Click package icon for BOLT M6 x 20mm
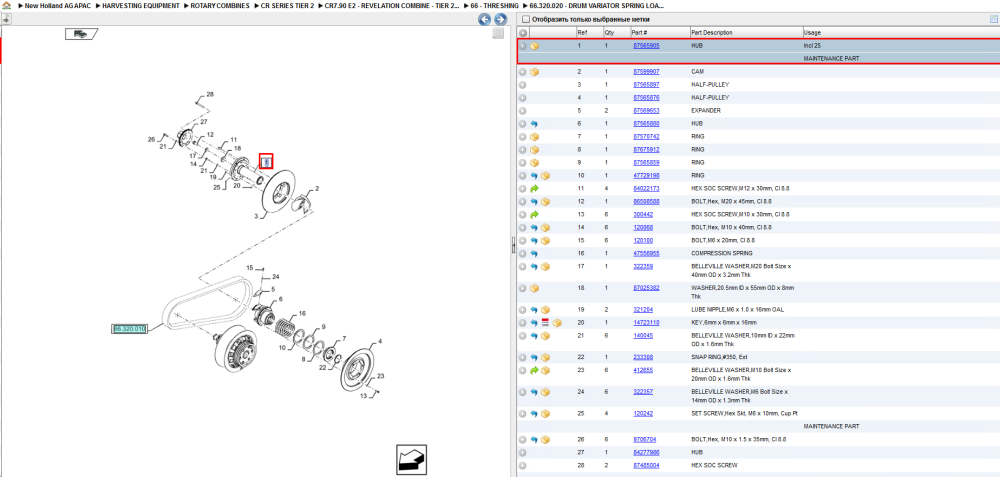The height and width of the screenshot is (477, 1000). 545,240
